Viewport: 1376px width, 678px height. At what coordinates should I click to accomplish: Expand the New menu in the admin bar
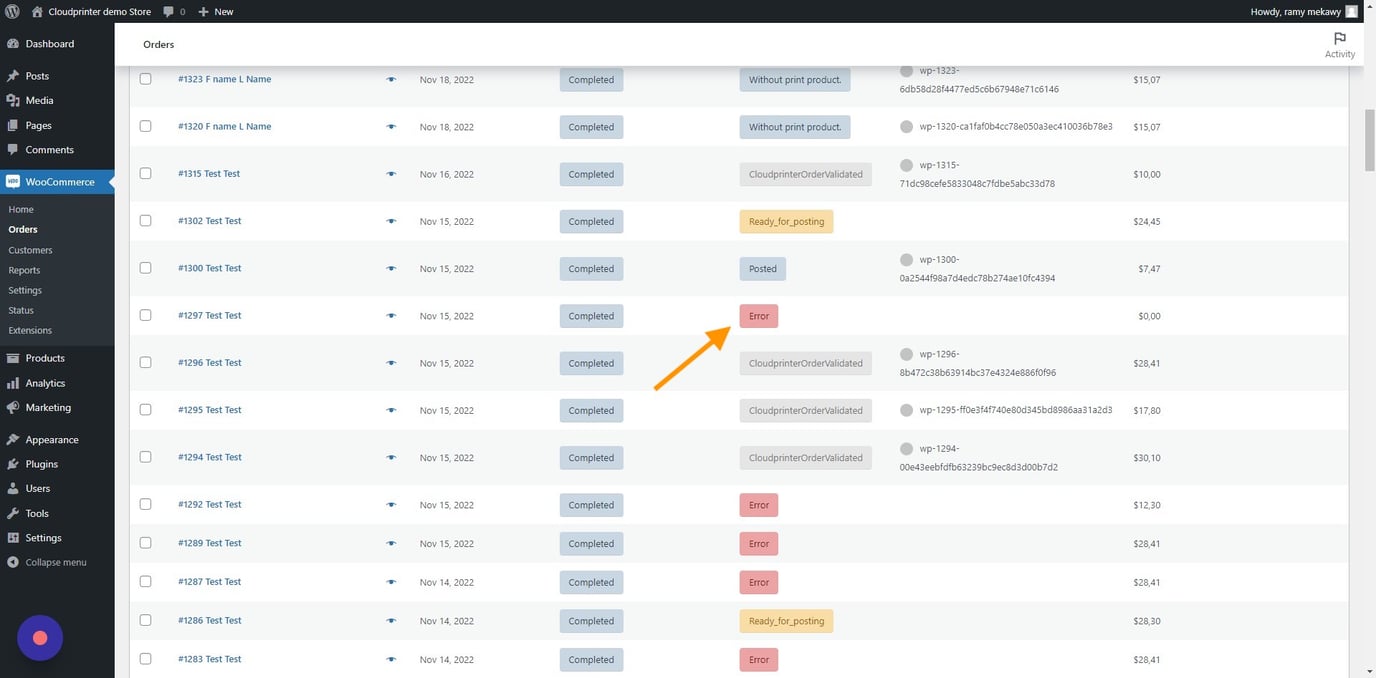pyautogui.click(x=214, y=11)
